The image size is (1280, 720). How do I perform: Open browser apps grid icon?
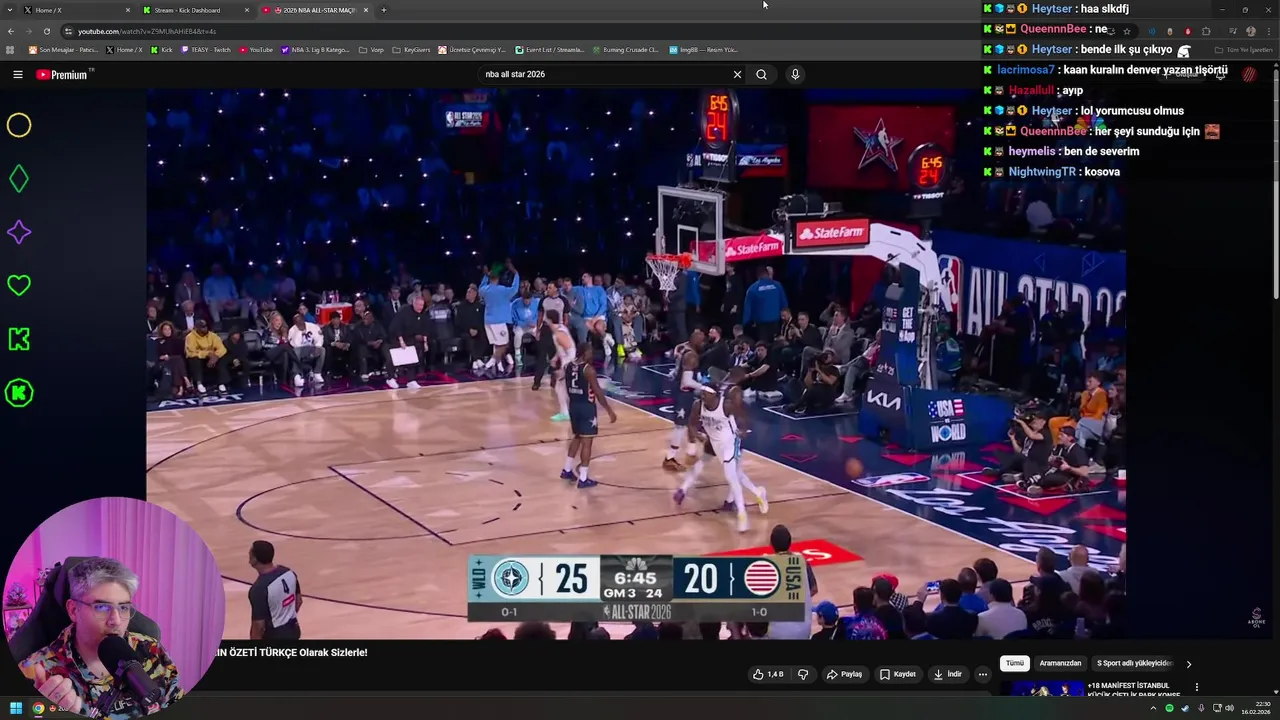point(10,49)
